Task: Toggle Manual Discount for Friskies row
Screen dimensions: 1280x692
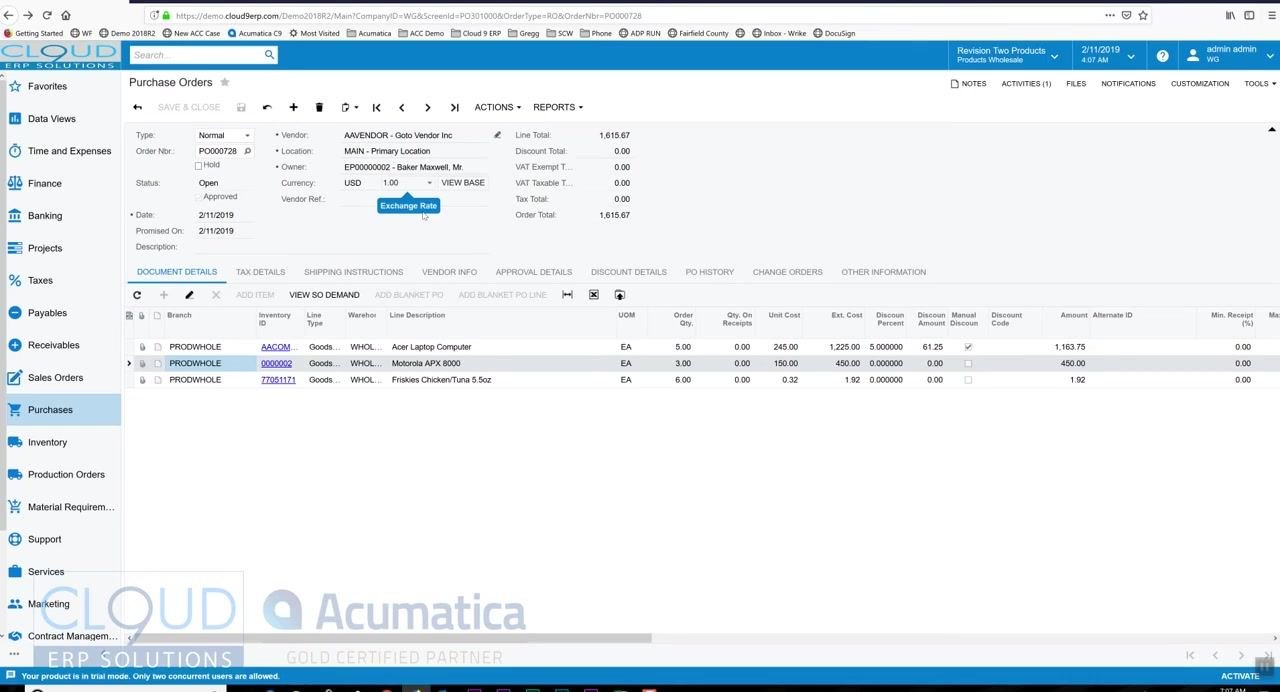Action: [967, 380]
